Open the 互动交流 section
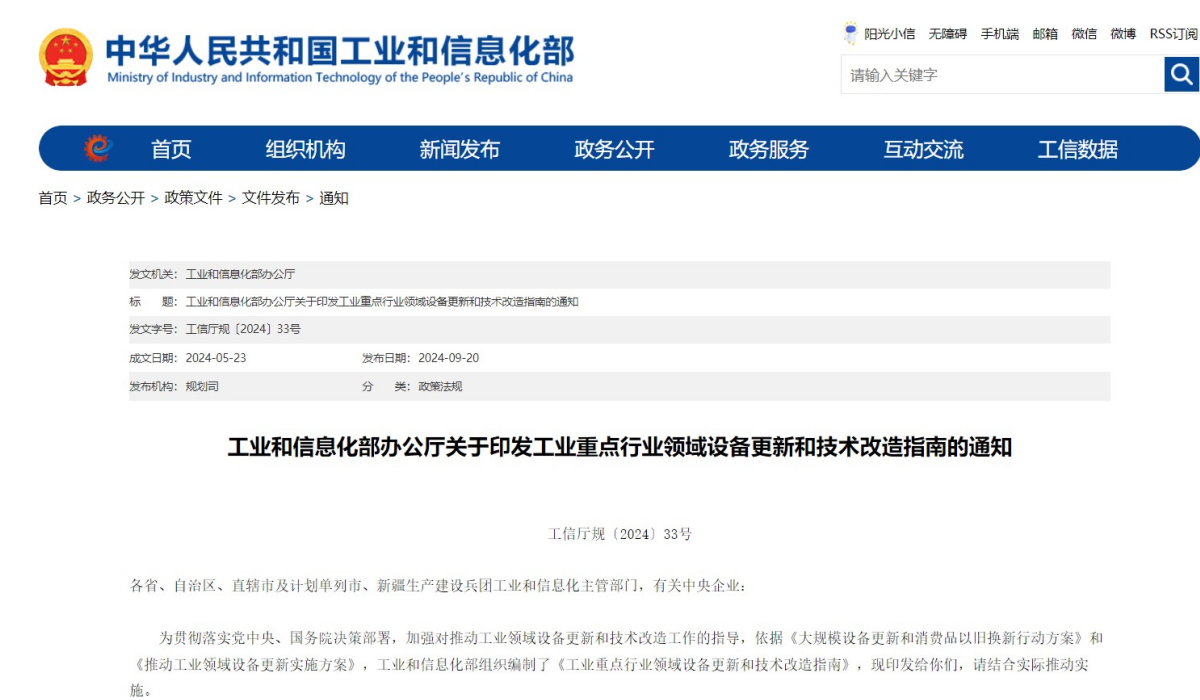This screenshot has height=700, width=1200. (x=925, y=148)
